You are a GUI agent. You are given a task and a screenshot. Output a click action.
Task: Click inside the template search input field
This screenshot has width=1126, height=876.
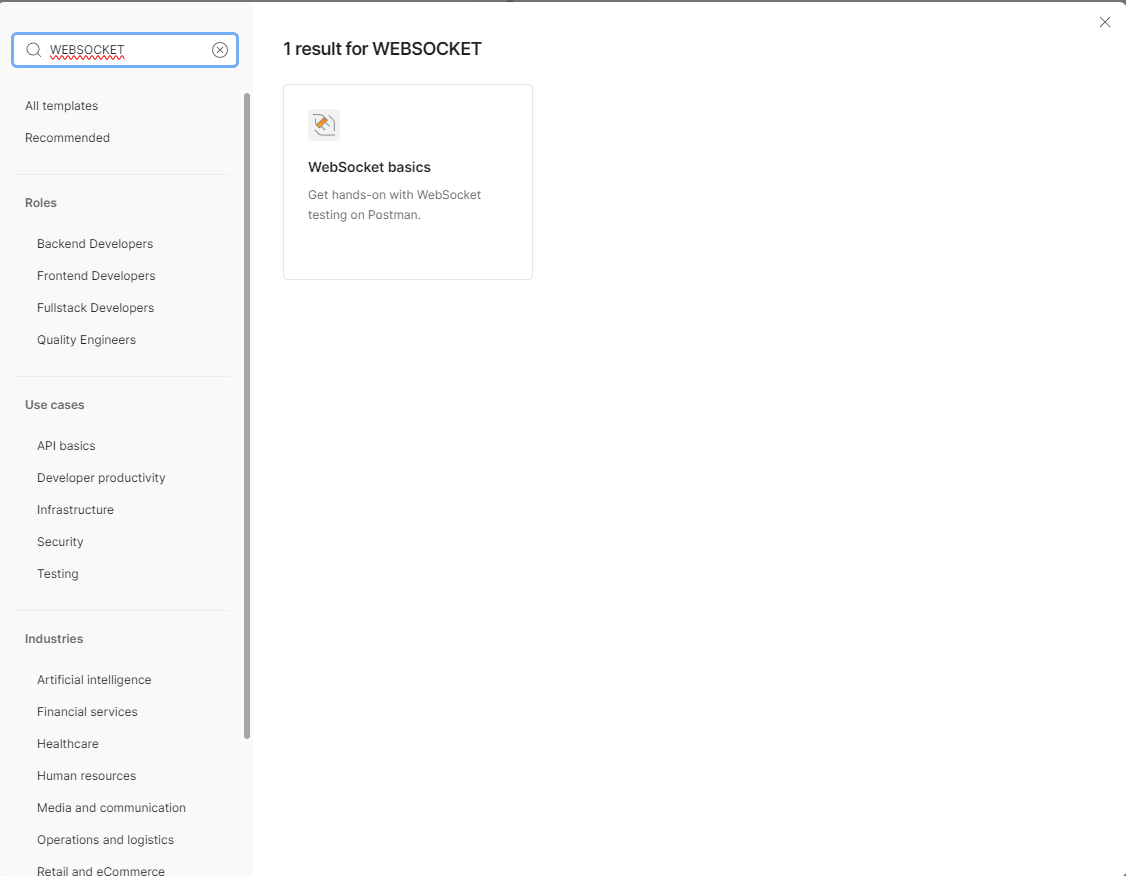point(120,49)
